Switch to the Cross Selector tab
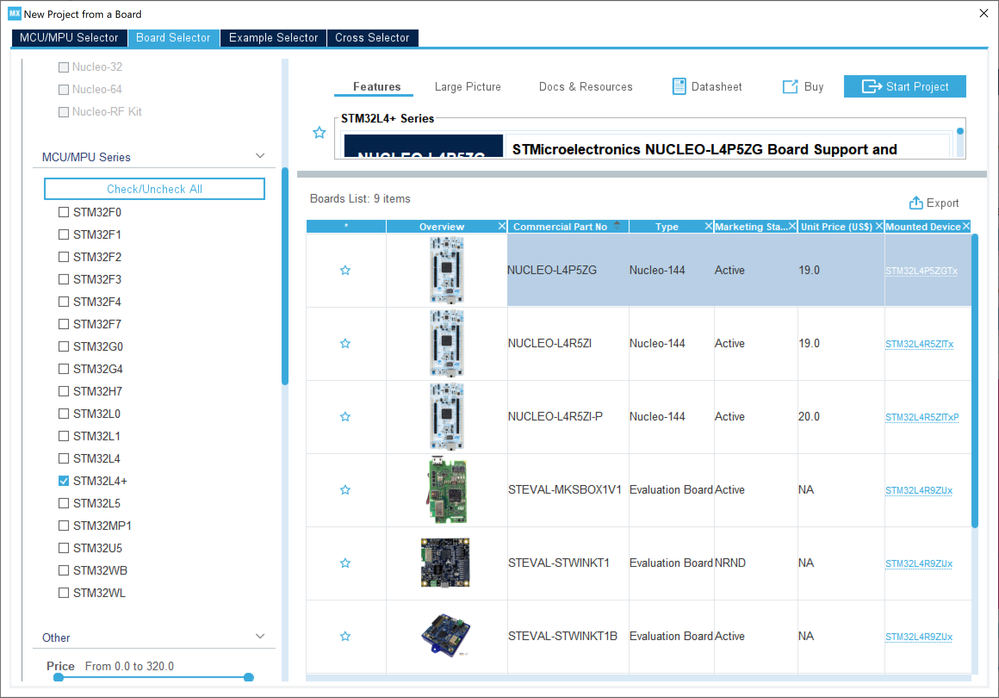This screenshot has width=999, height=698. point(372,38)
